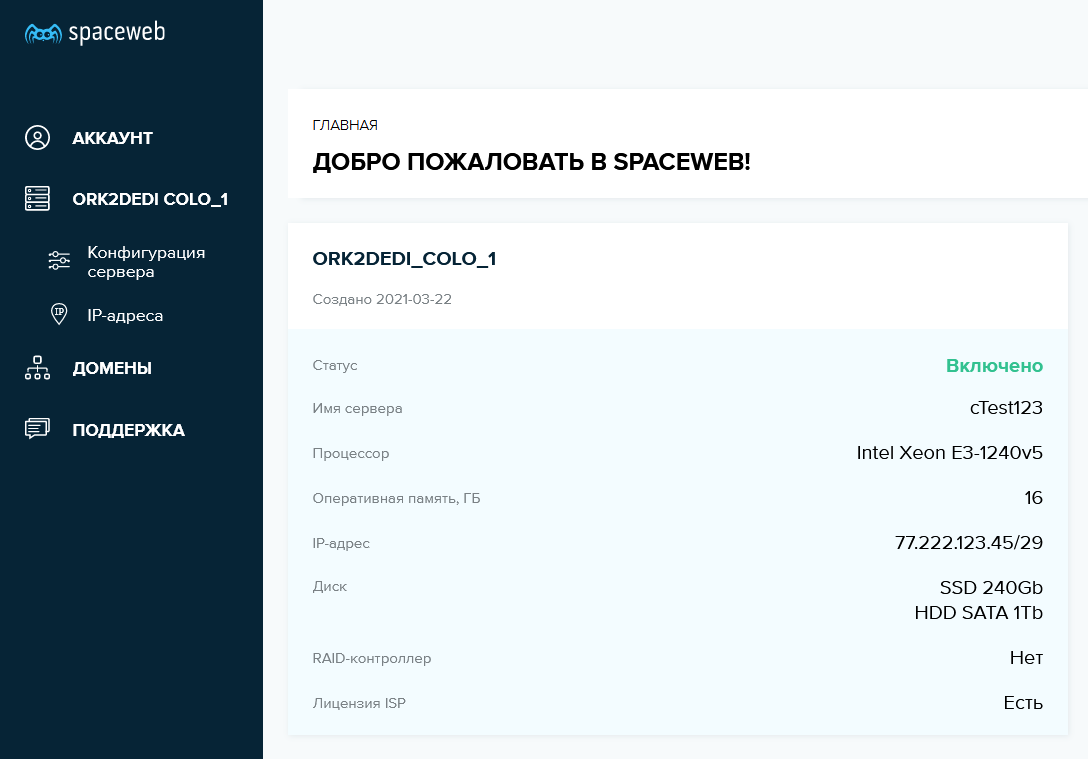Open the АККАУНТ menu section

(x=112, y=138)
